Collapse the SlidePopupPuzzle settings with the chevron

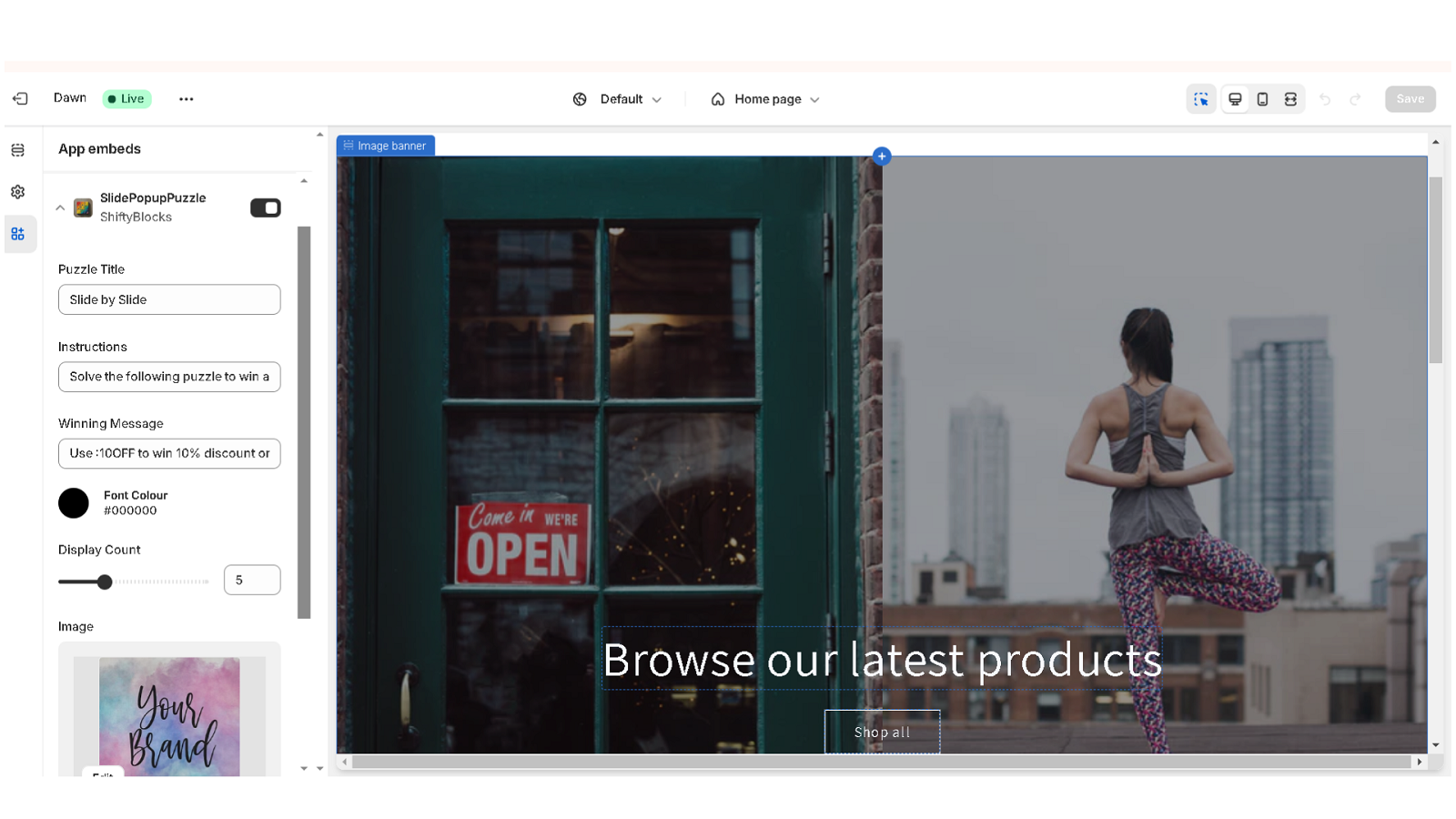point(60,207)
